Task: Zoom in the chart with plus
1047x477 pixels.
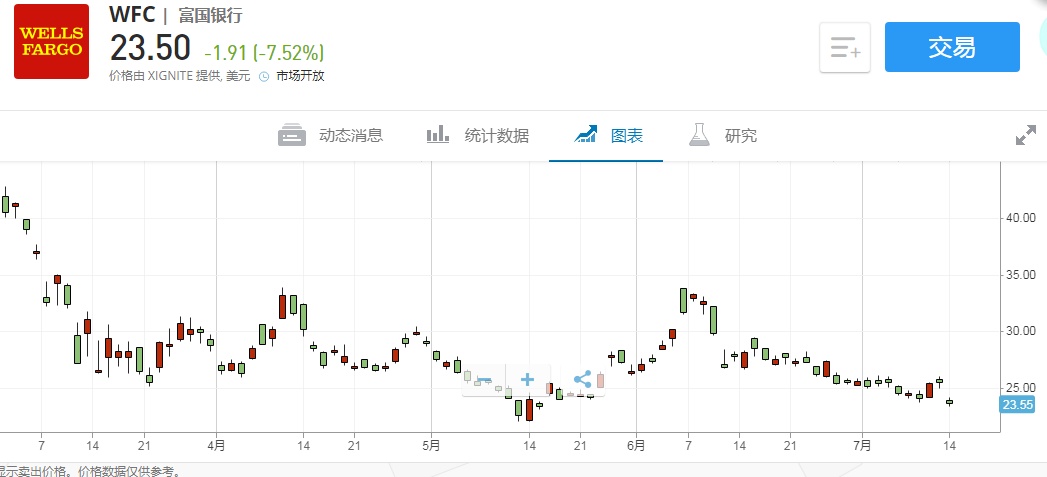Action: tap(528, 380)
